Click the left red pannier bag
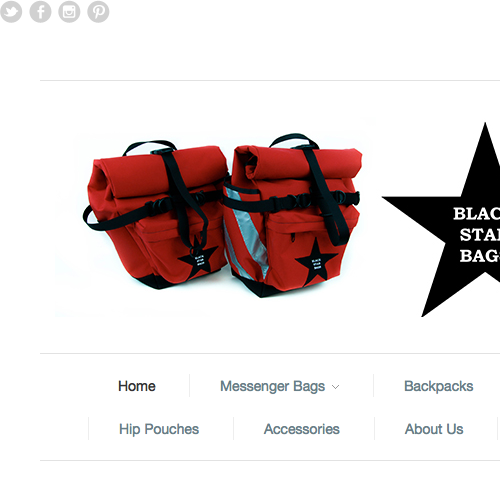 [x=155, y=215]
